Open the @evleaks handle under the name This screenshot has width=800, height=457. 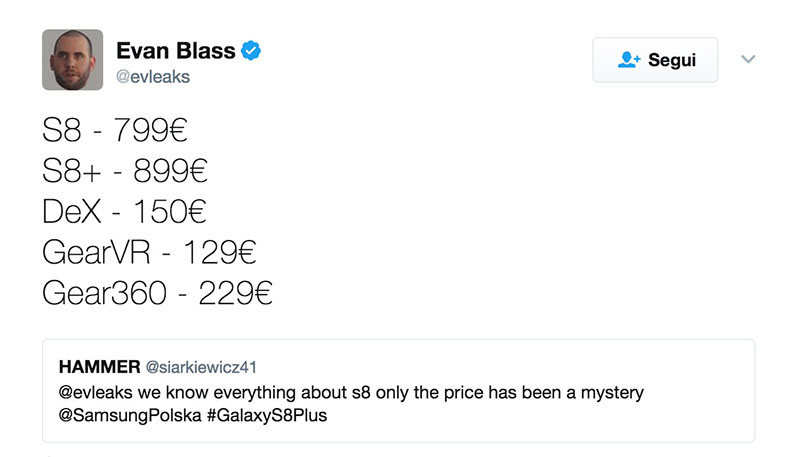(x=153, y=77)
